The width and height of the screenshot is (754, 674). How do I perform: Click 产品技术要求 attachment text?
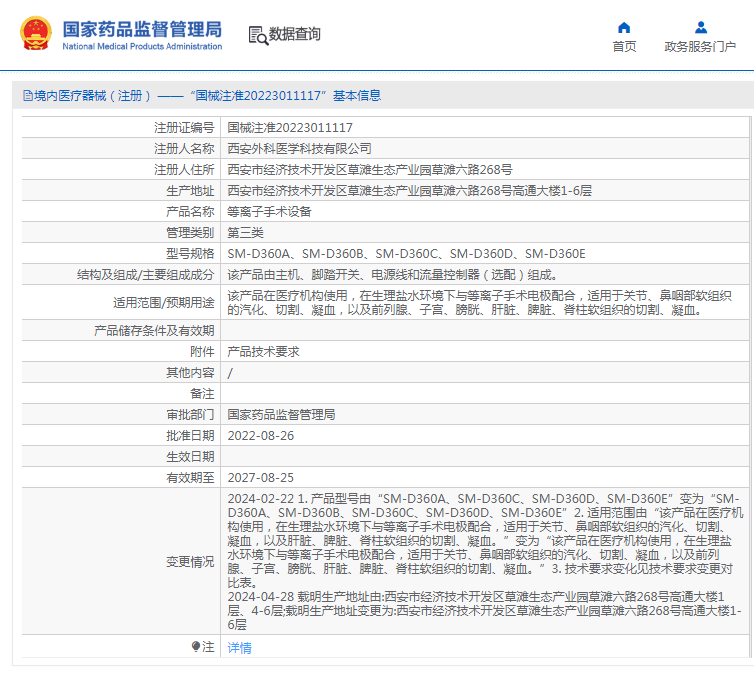[263, 351]
